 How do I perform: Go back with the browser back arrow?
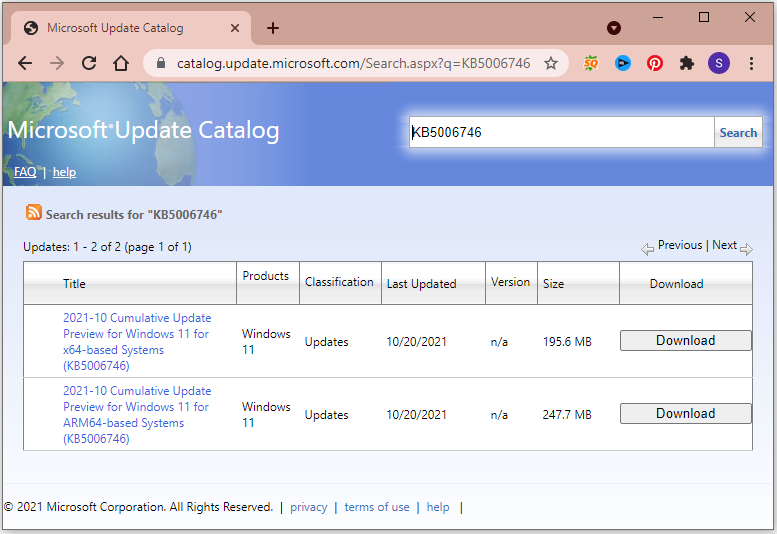(x=25, y=63)
